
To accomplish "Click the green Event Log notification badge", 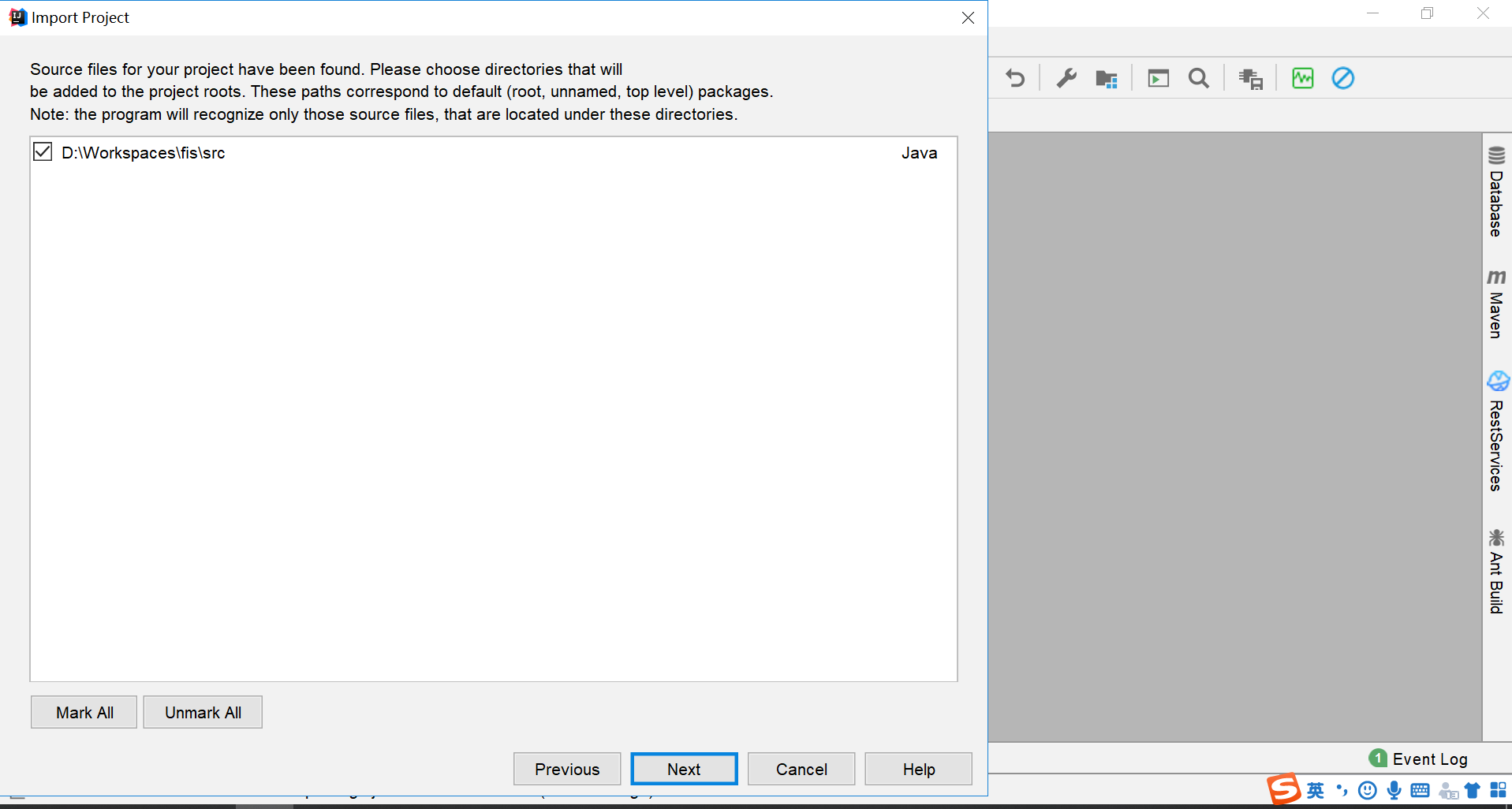I will pyautogui.click(x=1378, y=758).
